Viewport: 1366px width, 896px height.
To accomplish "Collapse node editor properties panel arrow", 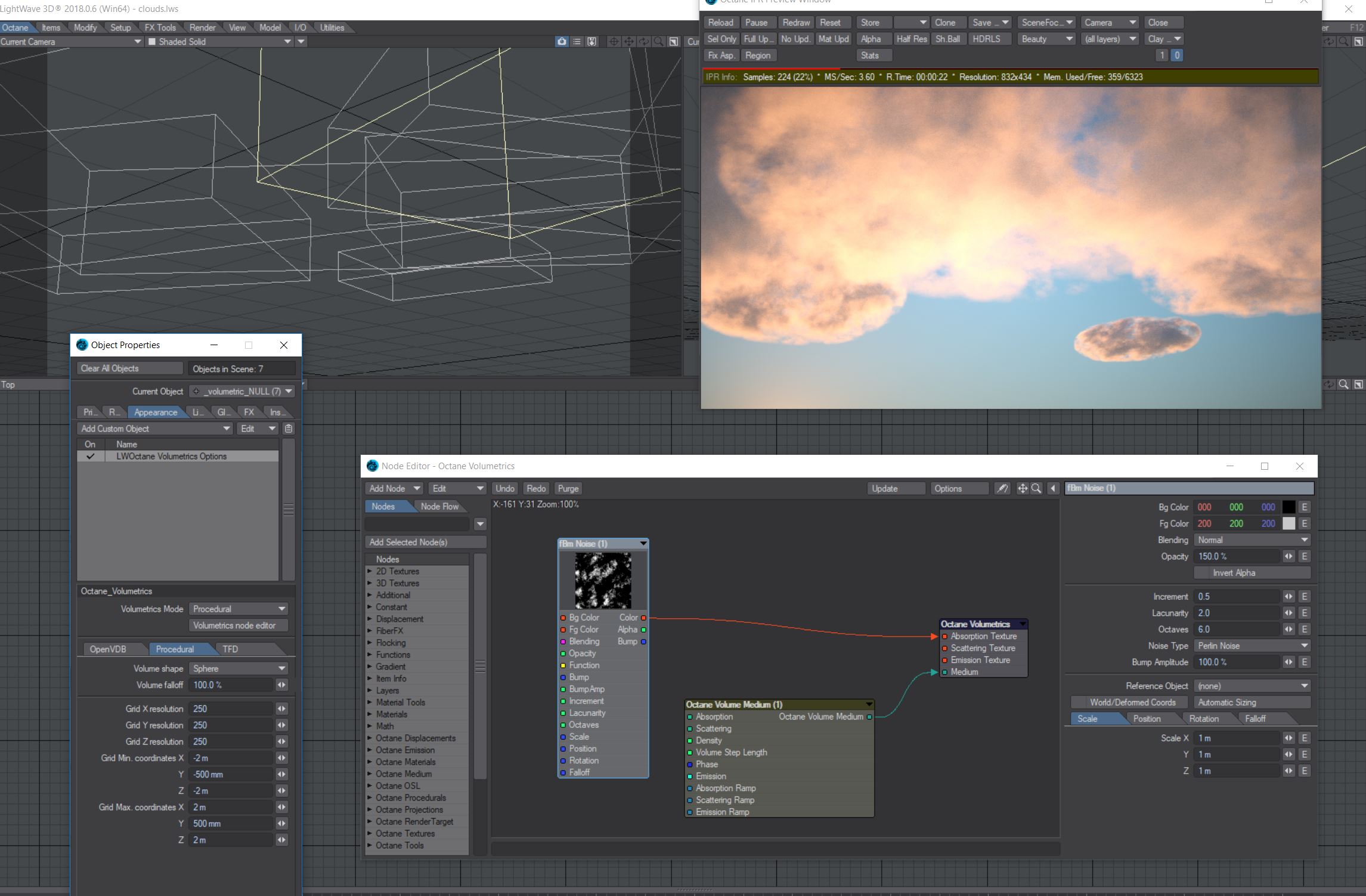I will [x=1053, y=488].
